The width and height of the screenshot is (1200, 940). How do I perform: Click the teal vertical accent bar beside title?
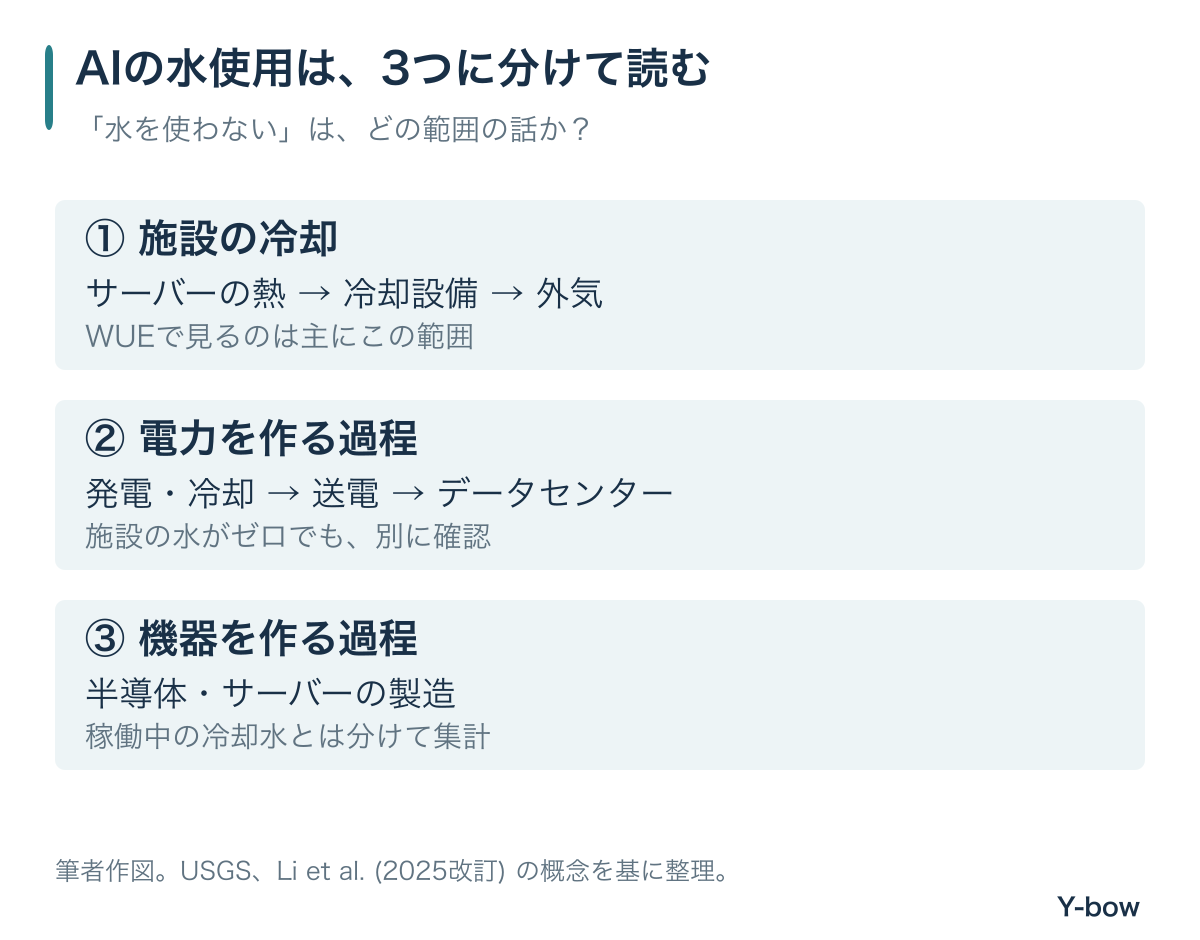click(x=49, y=88)
